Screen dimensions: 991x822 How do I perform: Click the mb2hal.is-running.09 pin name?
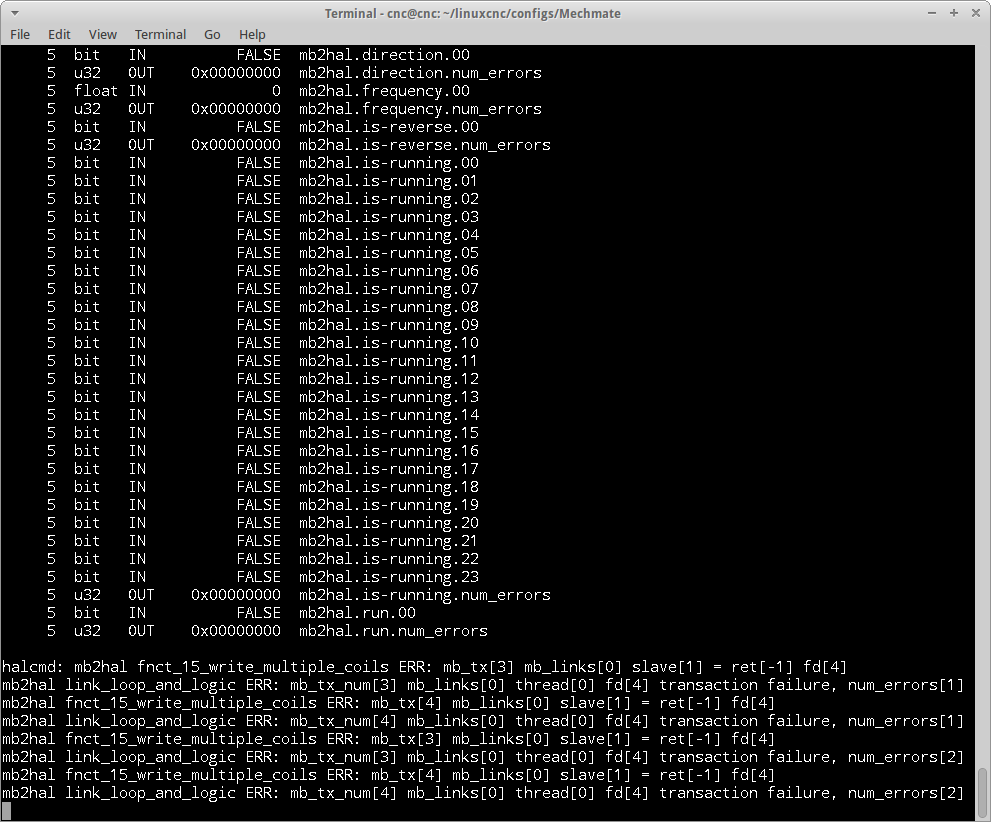pos(389,325)
